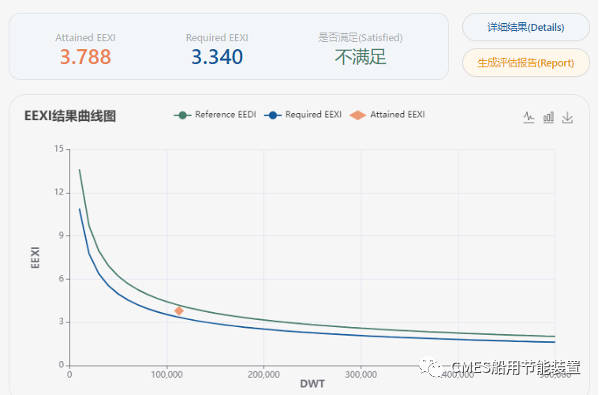Click the DWT x-axis title
Image resolution: width=600 pixels, height=395 pixels.
[x=312, y=384]
